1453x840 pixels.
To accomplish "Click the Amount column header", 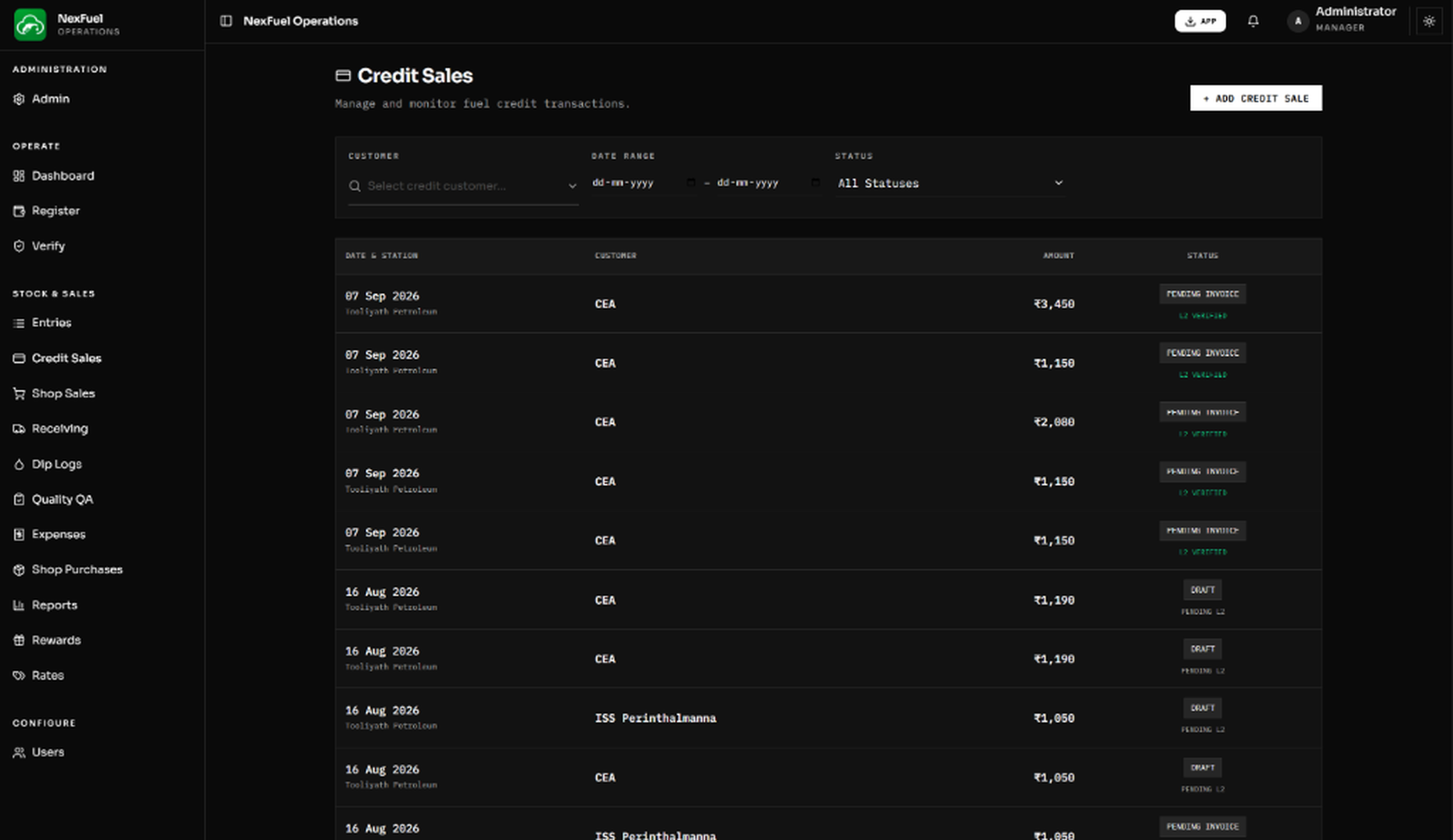I will point(1059,255).
